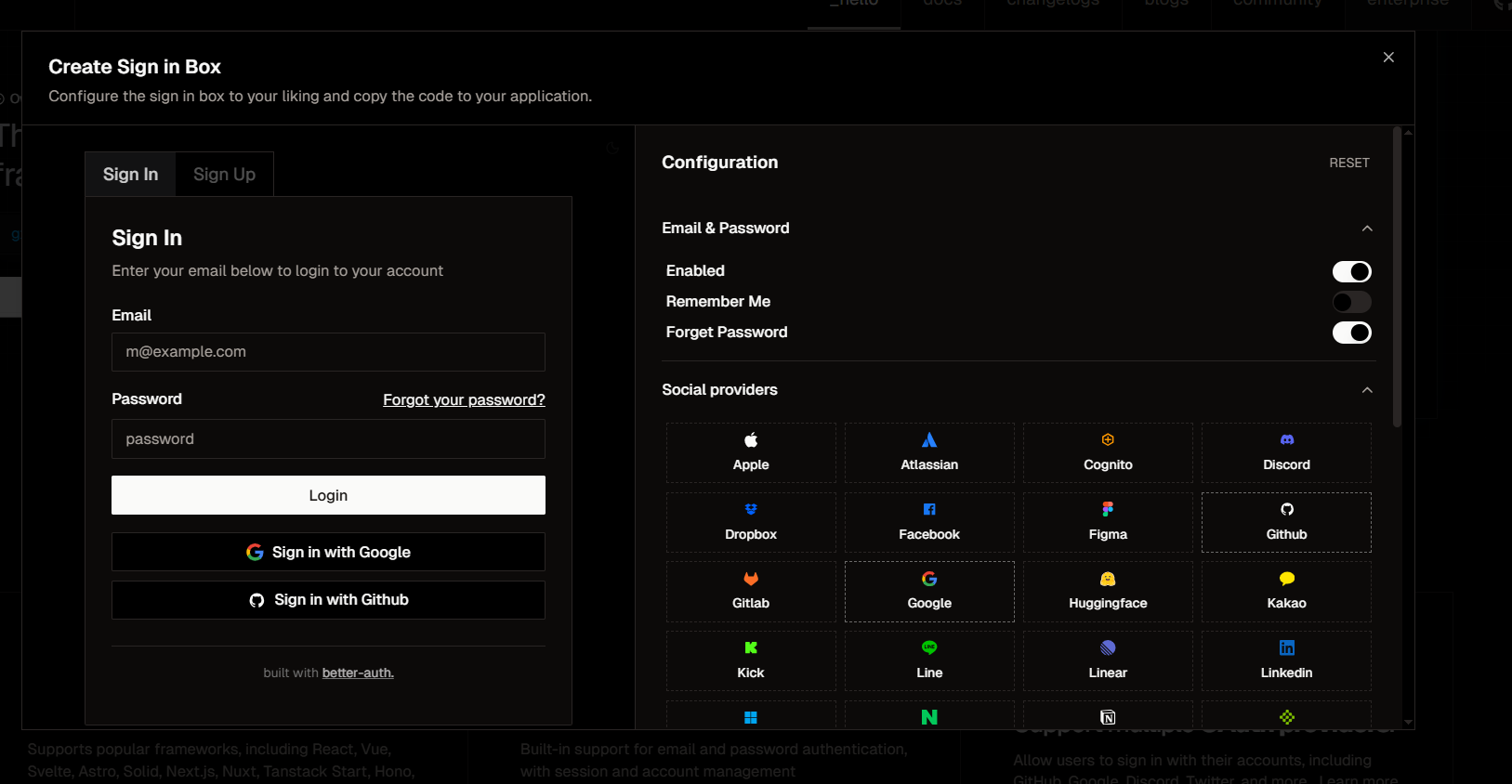1512x784 pixels.
Task: Reset the configuration with RESET
Action: tap(1349, 163)
